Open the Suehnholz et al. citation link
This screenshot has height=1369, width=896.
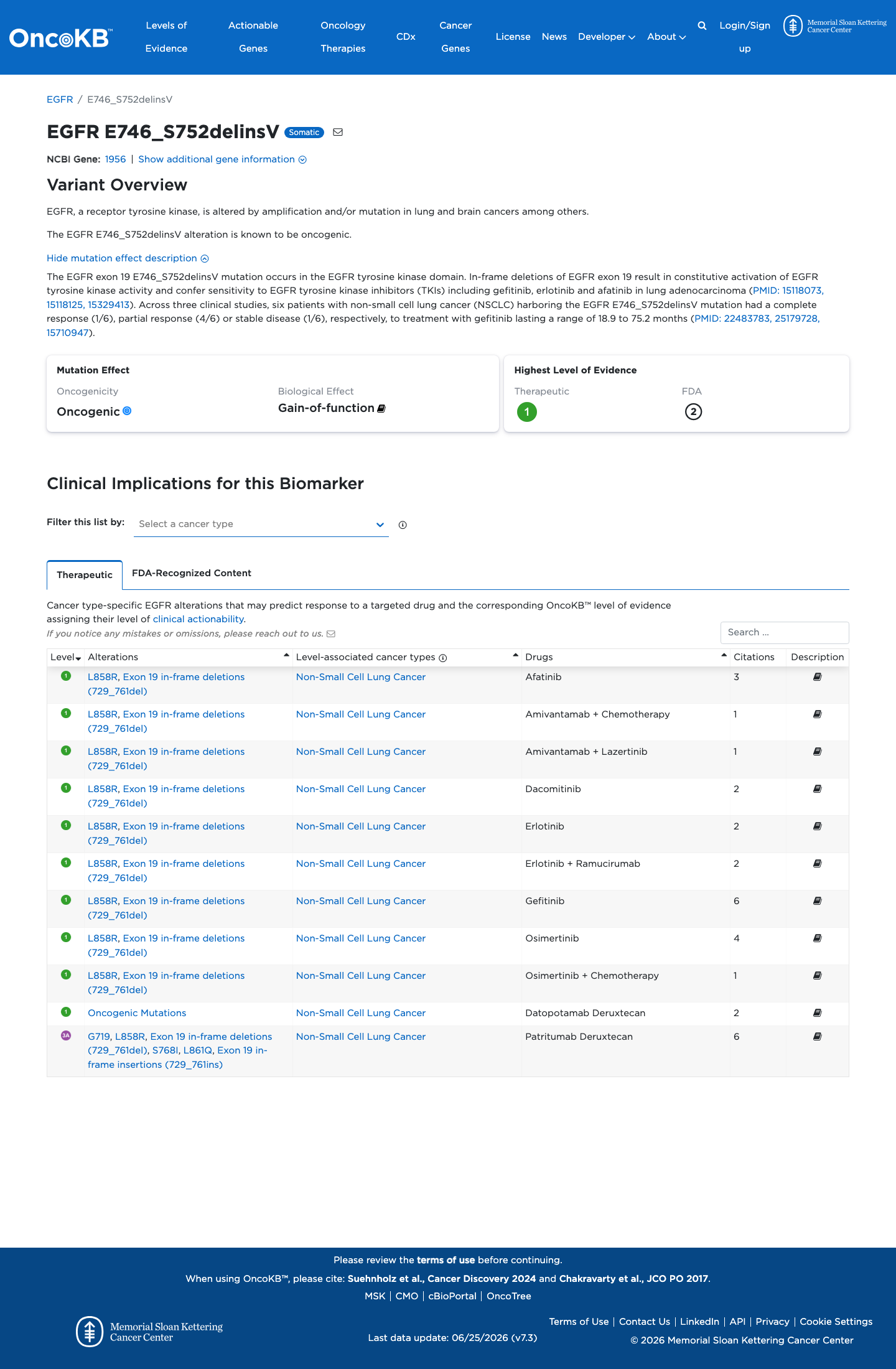(442, 1279)
